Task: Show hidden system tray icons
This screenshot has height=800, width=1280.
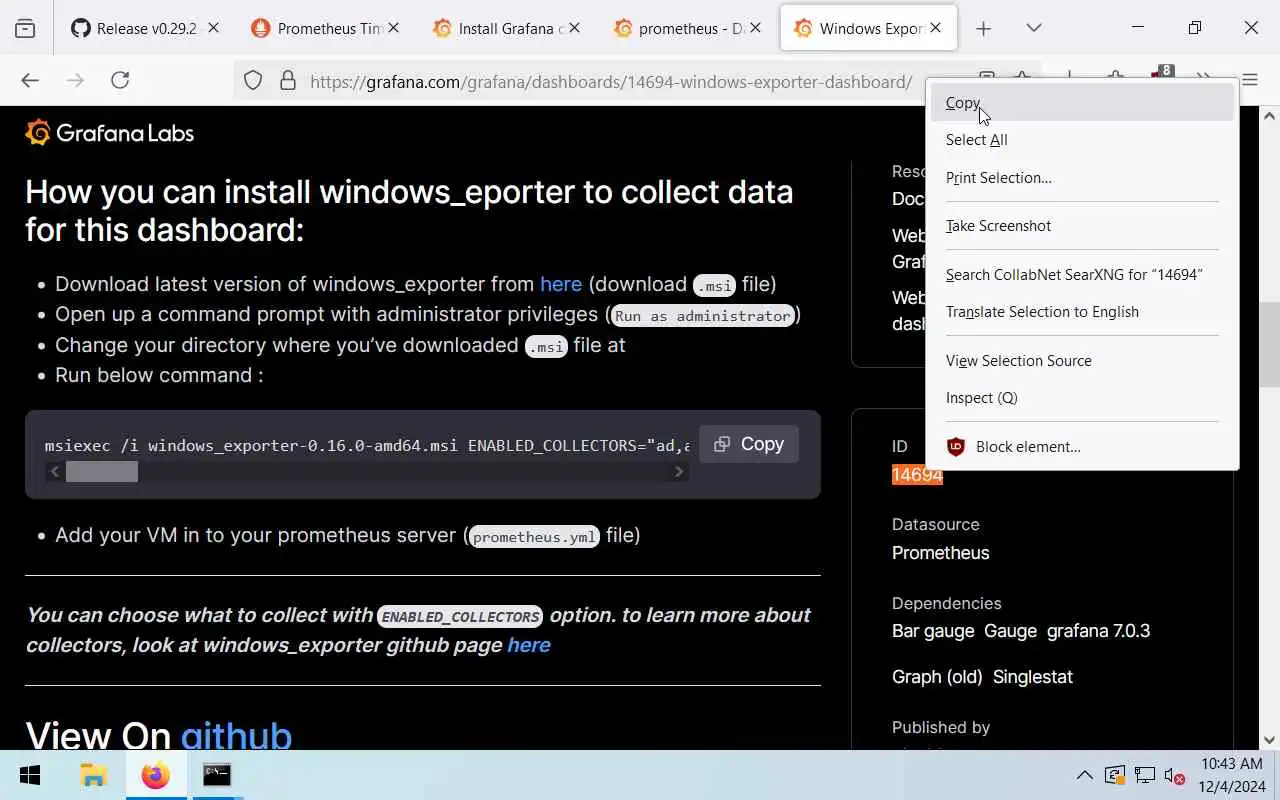Action: pos(1084,775)
